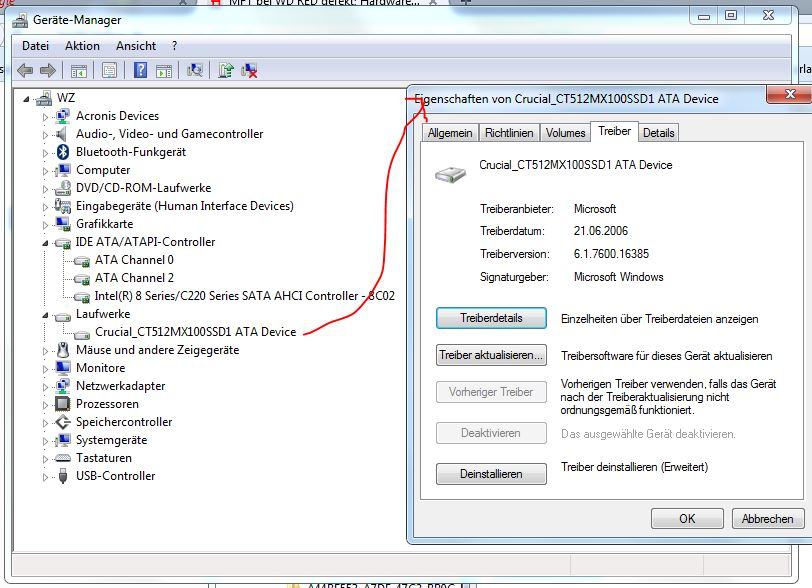Click the action pane toolbar icon
The width and height of the screenshot is (812, 588).
[164, 70]
